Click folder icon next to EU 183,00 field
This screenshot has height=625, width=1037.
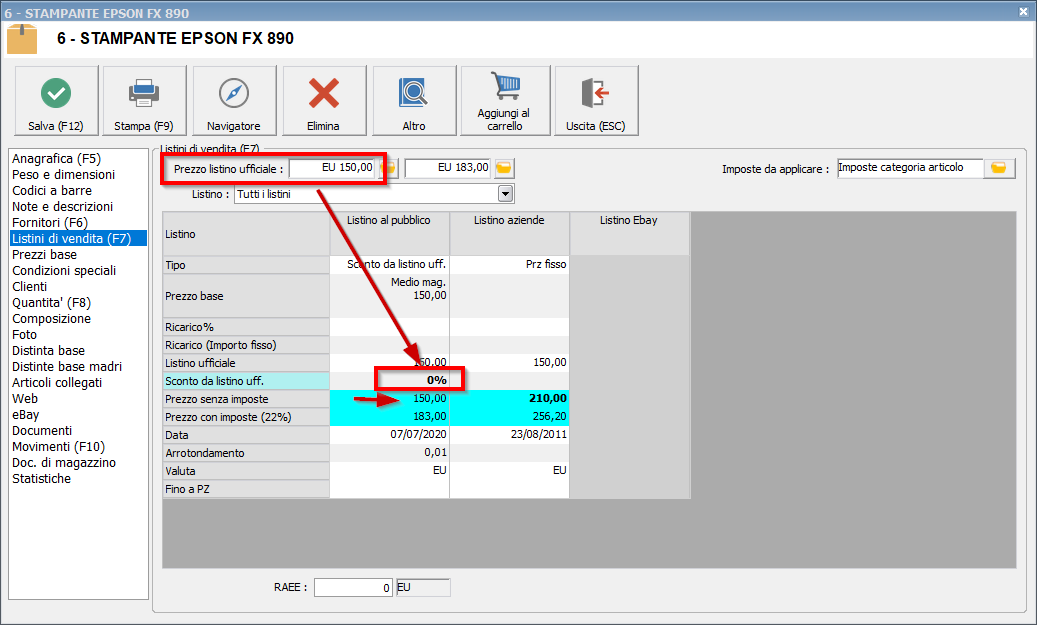504,168
